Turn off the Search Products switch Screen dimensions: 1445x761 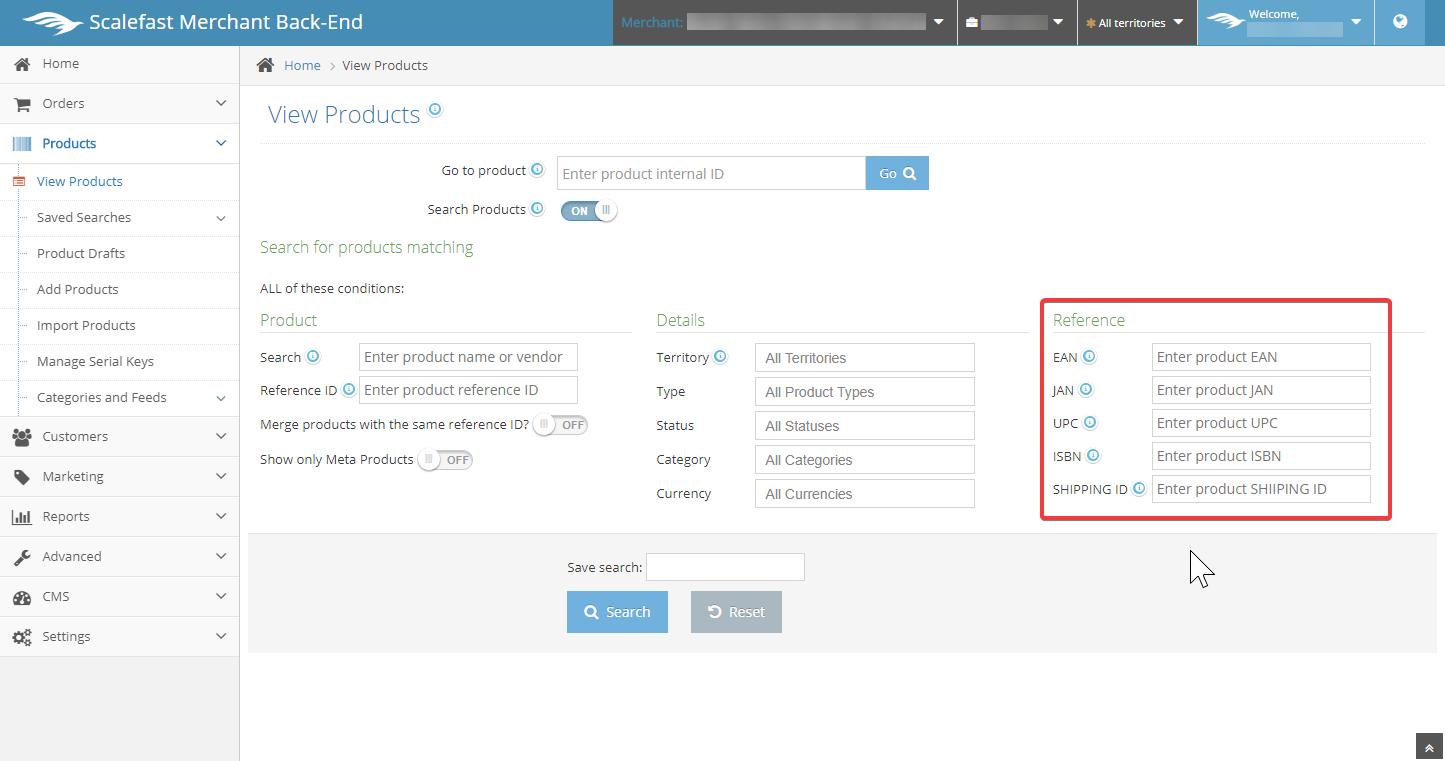pos(589,211)
